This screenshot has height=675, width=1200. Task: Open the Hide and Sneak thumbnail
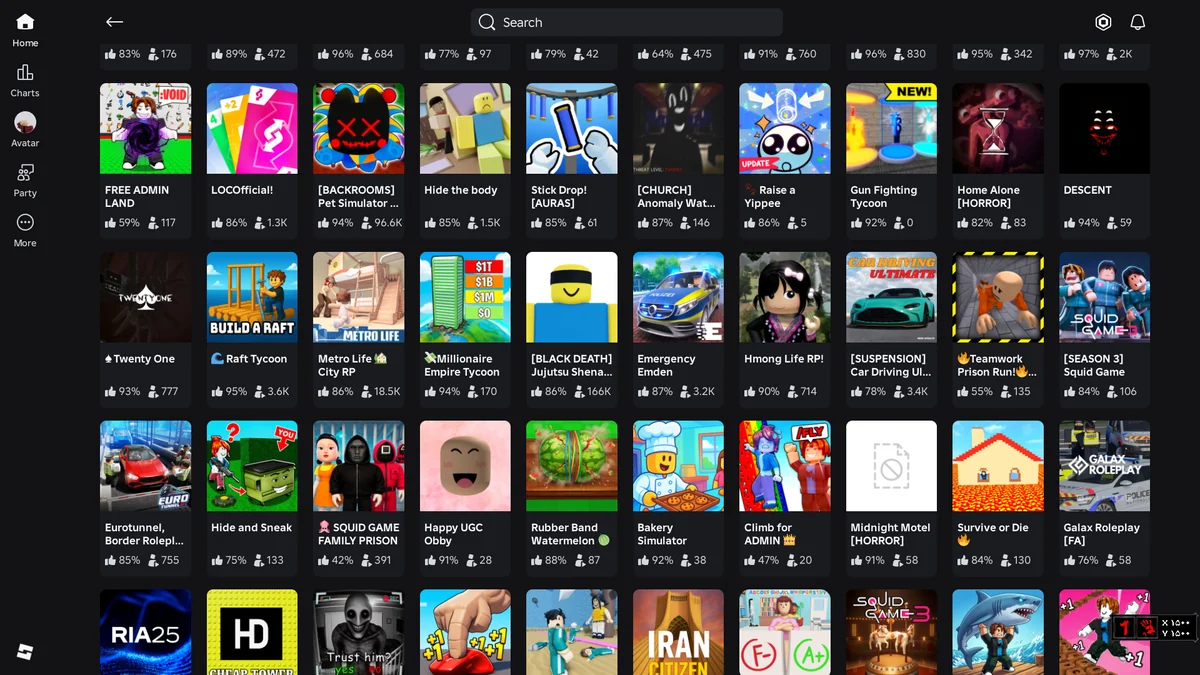pos(252,466)
